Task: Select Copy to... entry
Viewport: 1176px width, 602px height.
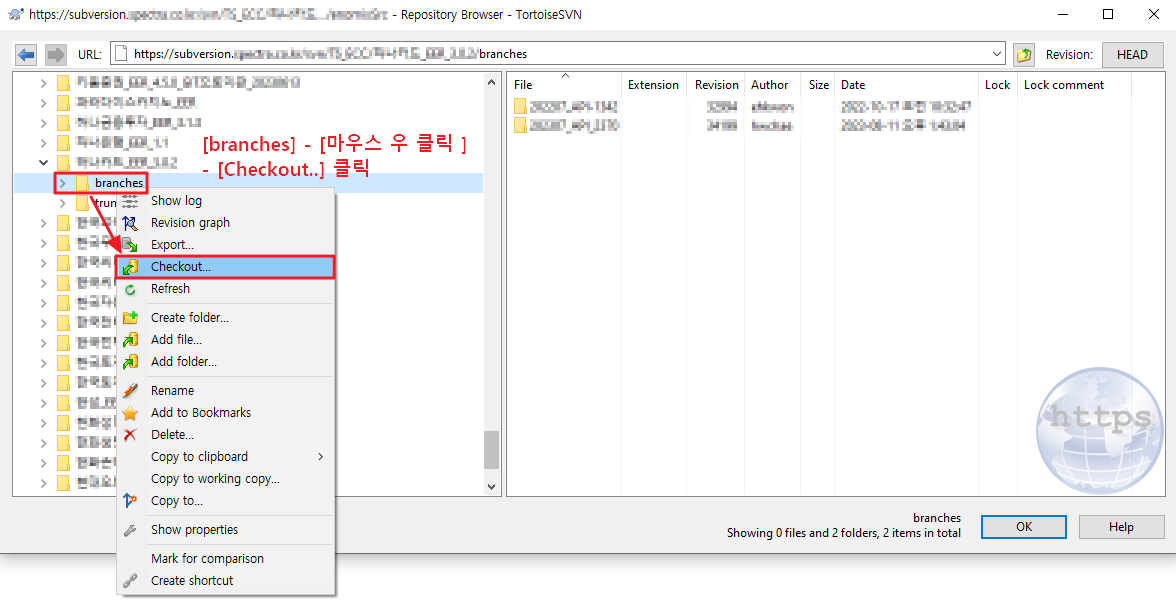Action: click(x=226, y=501)
